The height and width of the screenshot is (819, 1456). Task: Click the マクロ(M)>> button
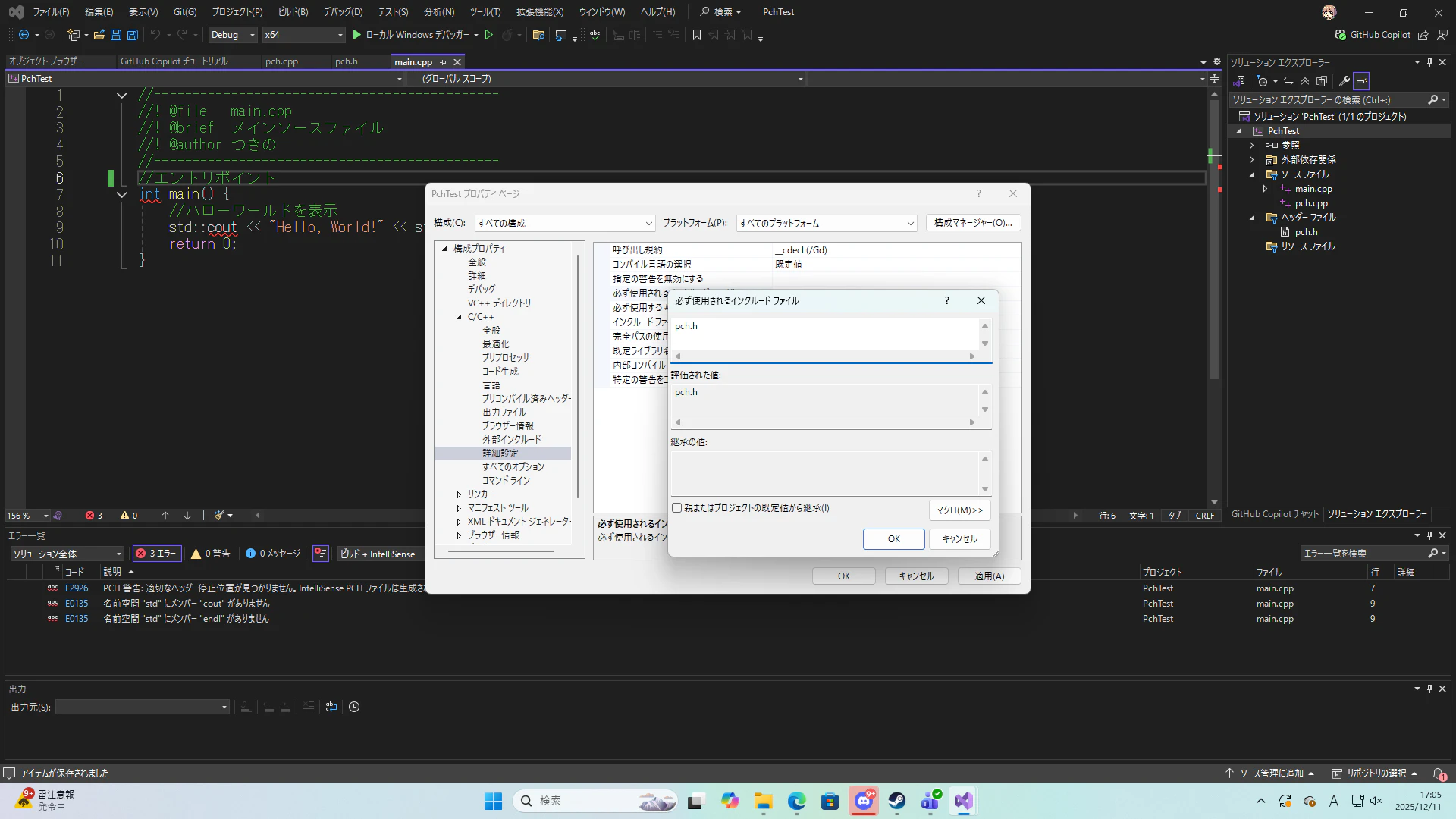tap(959, 510)
